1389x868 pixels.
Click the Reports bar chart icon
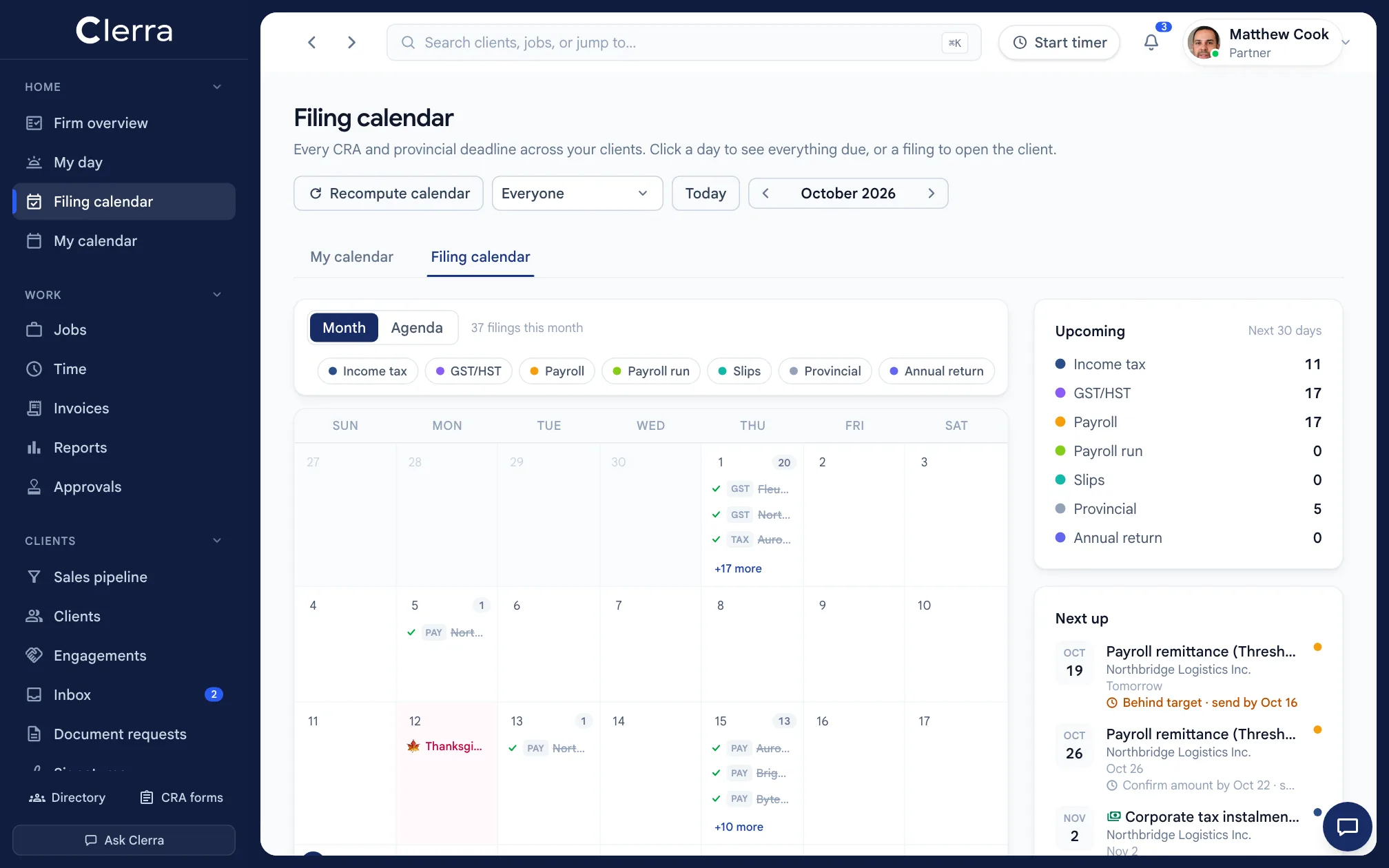pyautogui.click(x=34, y=448)
